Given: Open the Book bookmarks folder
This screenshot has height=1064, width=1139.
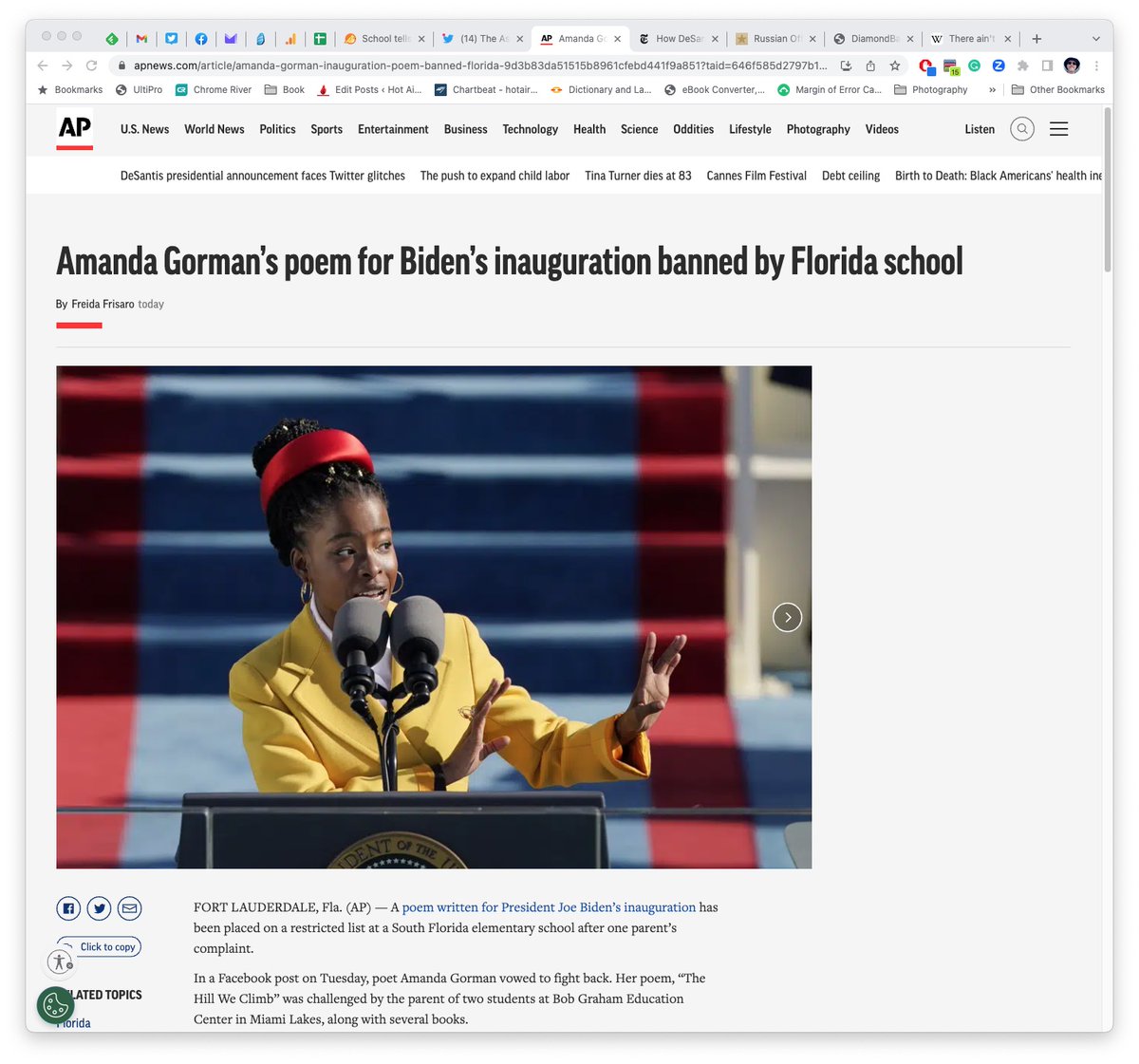Looking at the screenshot, I should click(x=285, y=90).
